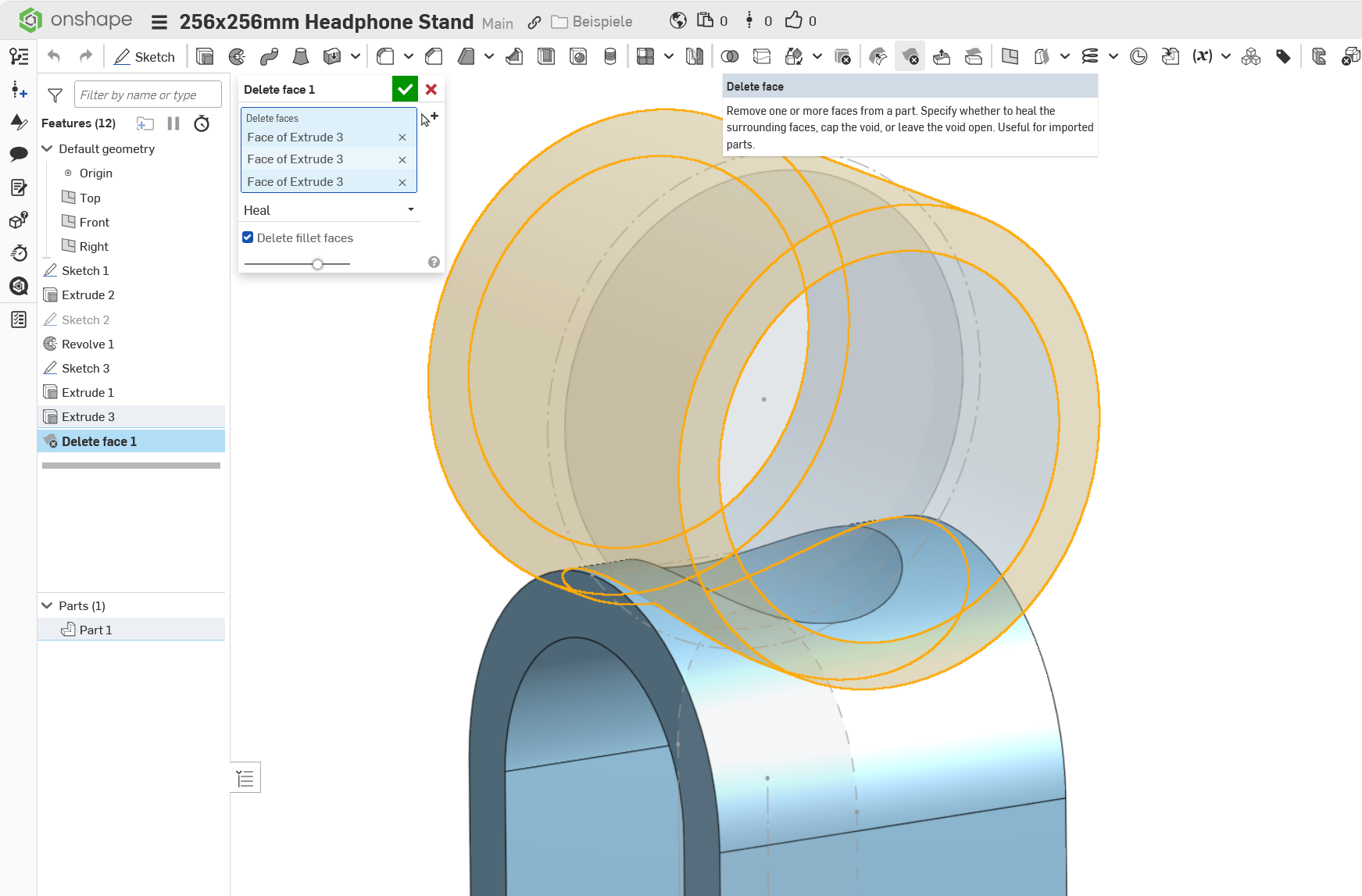Expand the pattern tool dropdown arrow

pyautogui.click(x=669, y=56)
